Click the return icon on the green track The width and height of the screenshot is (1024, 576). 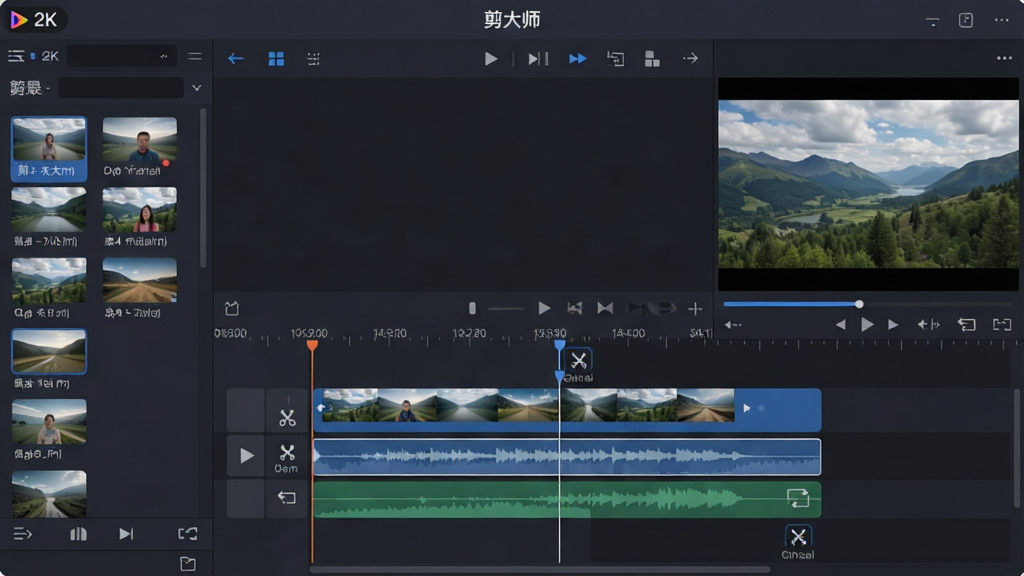(287, 498)
